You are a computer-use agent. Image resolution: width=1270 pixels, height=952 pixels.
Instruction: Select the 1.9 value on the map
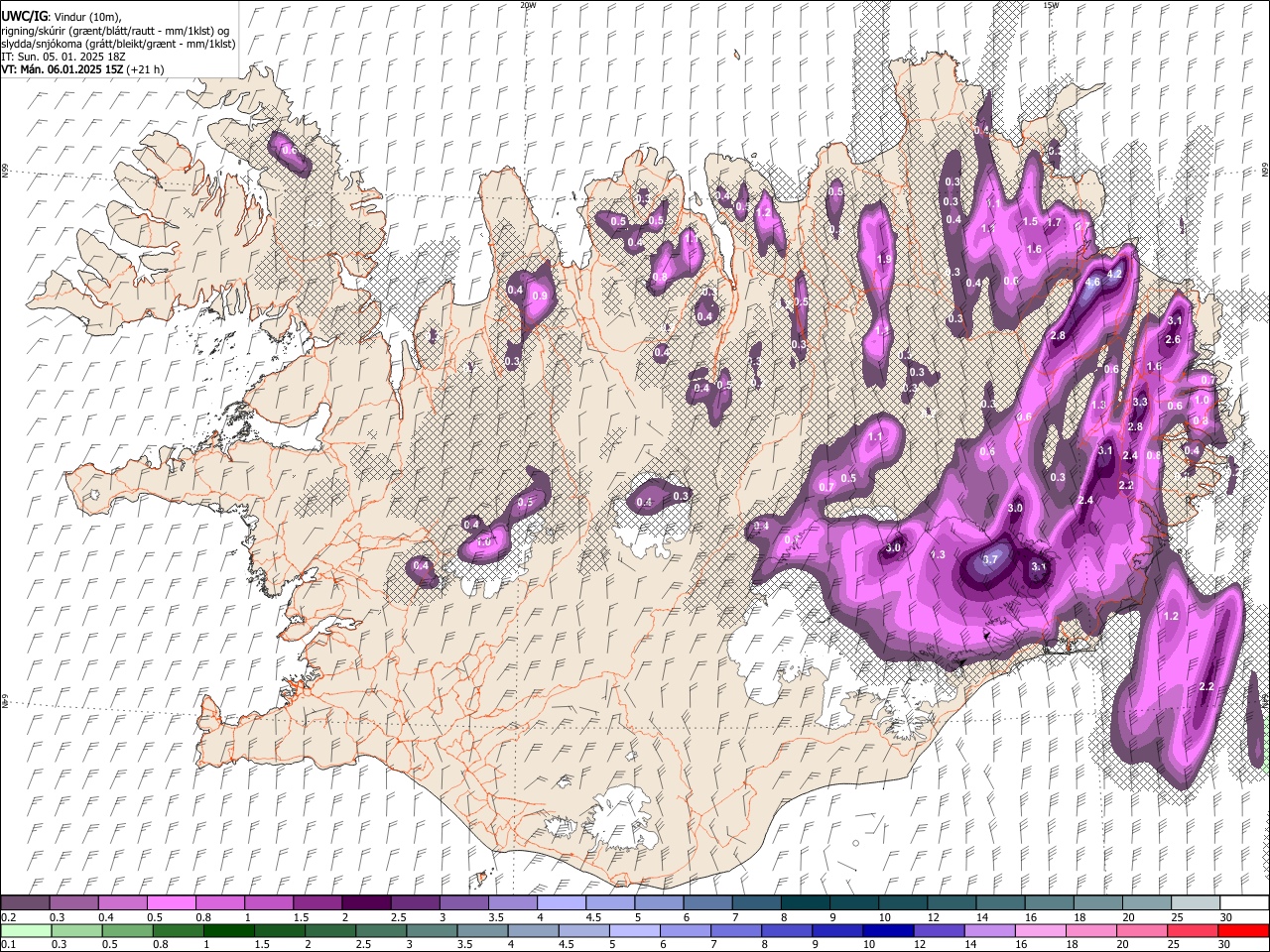click(884, 259)
